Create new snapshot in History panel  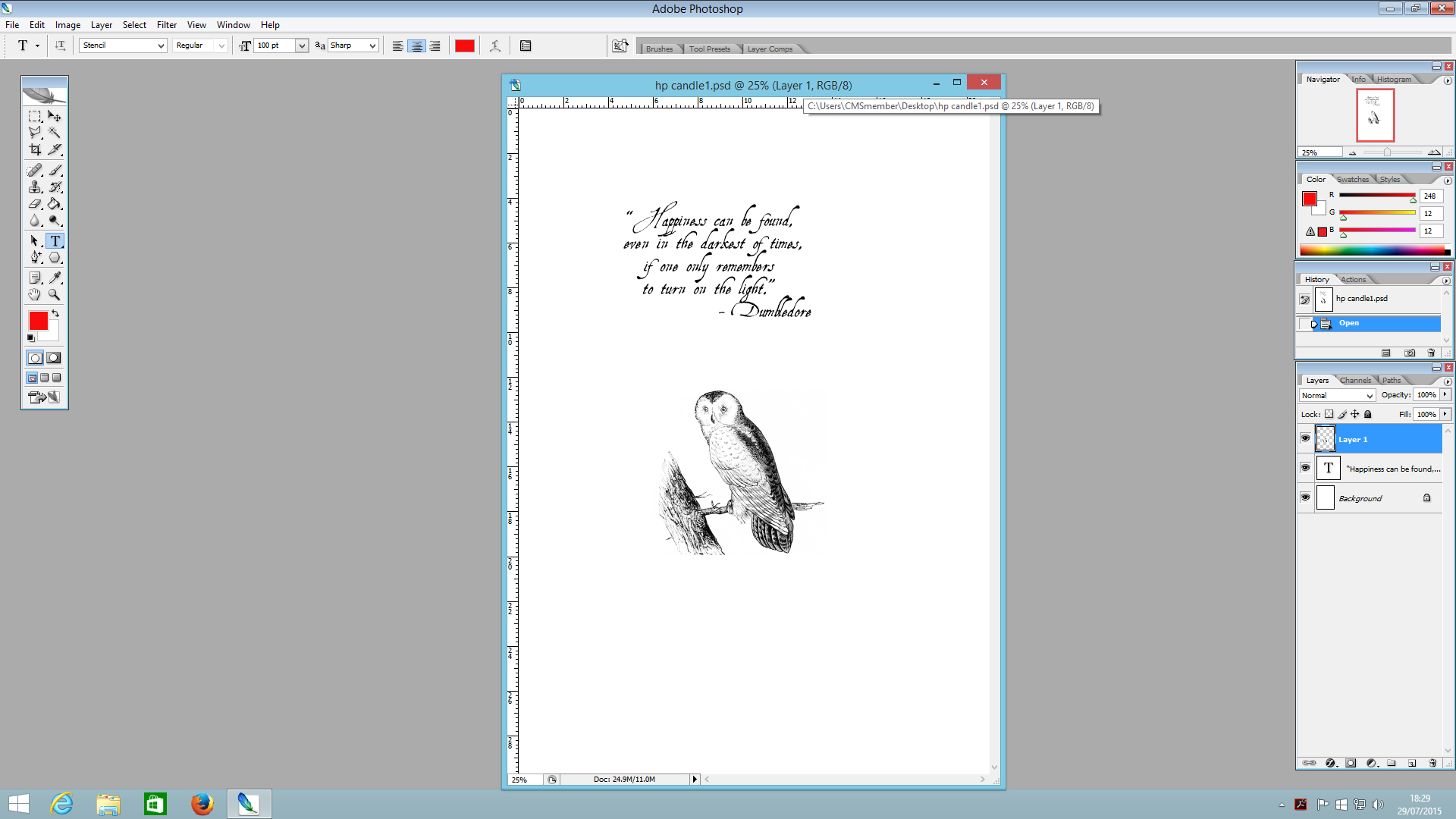tap(1410, 353)
